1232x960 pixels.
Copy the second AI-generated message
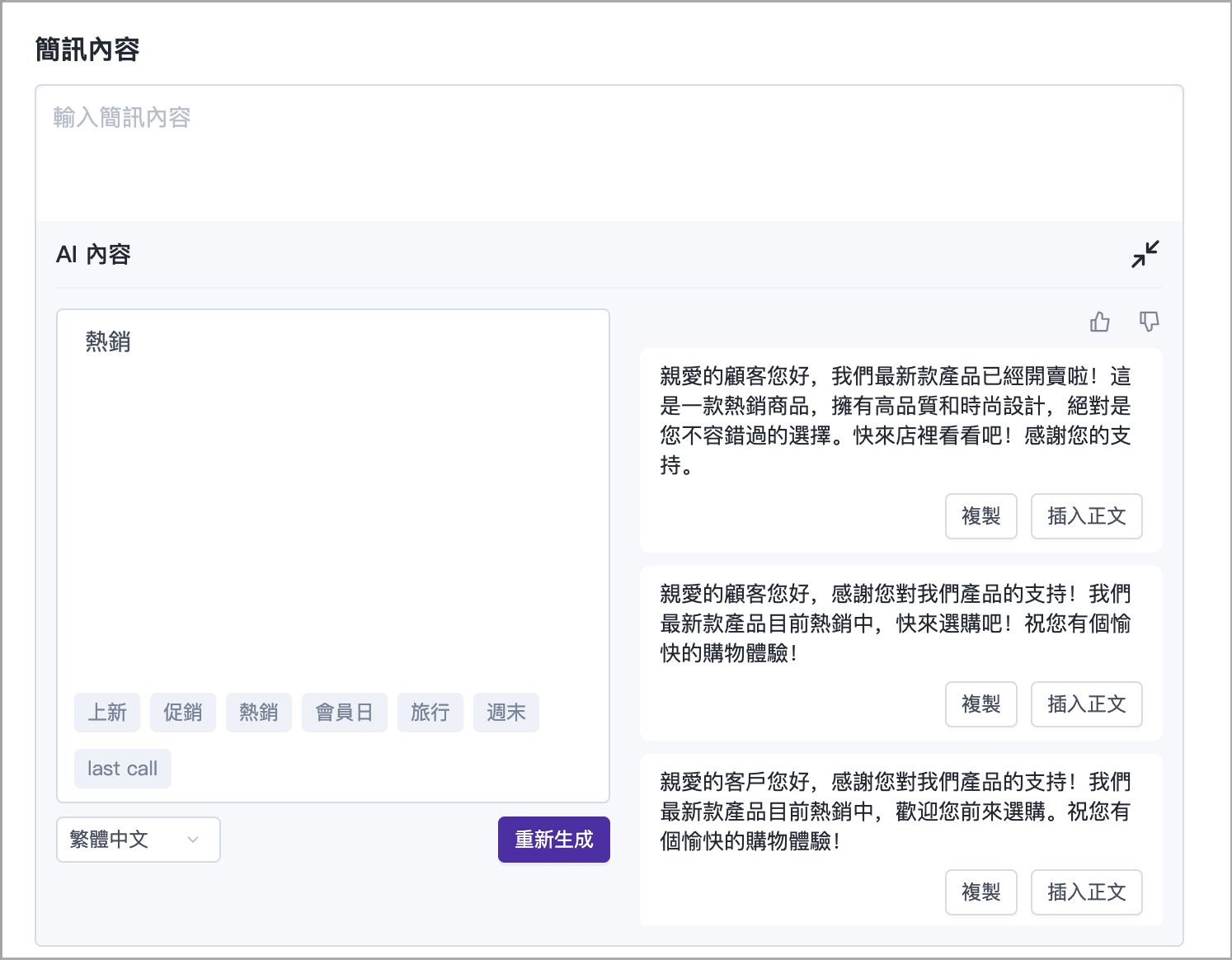(980, 704)
